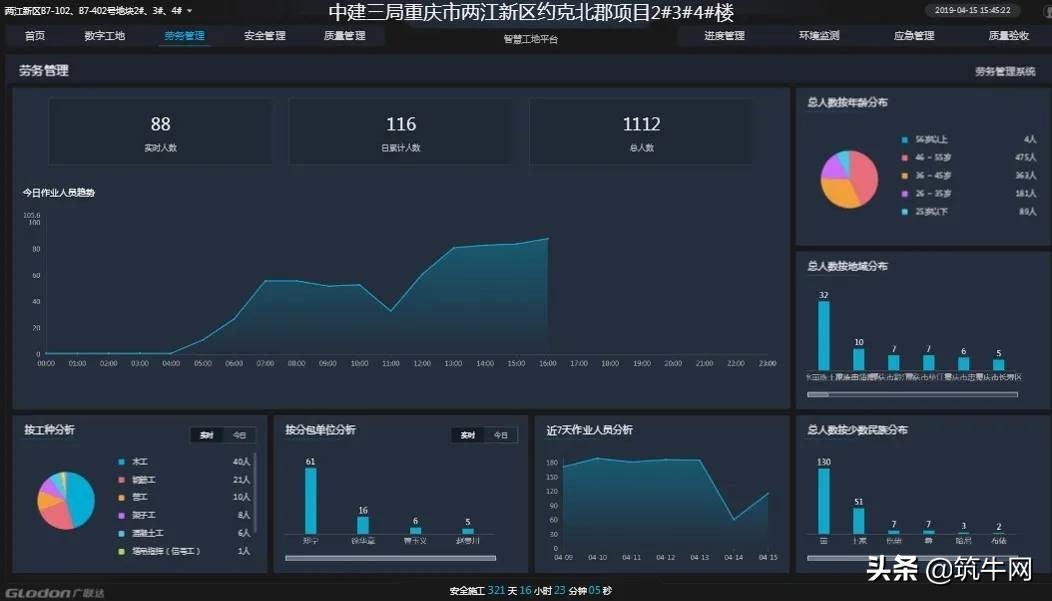
Task: Open the 环境监测 module
Action: [820, 35]
